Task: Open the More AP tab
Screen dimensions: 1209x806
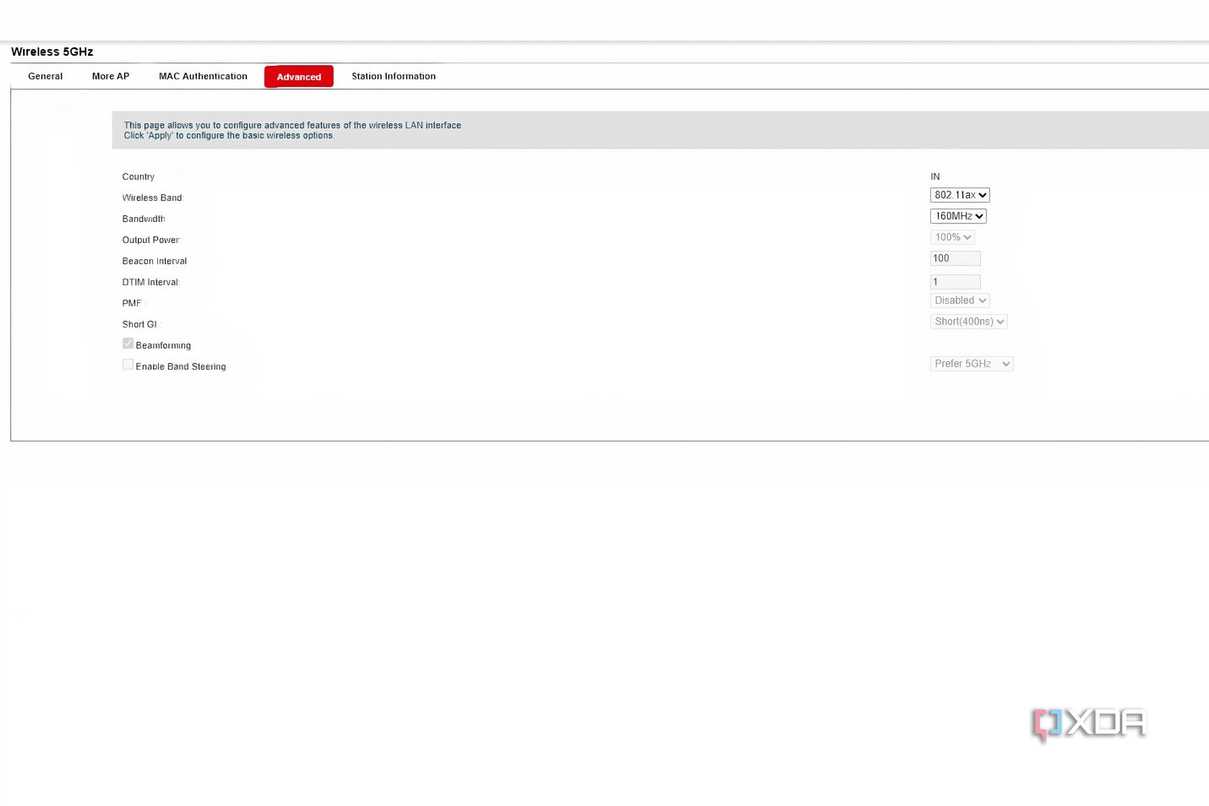Action: coord(110,76)
